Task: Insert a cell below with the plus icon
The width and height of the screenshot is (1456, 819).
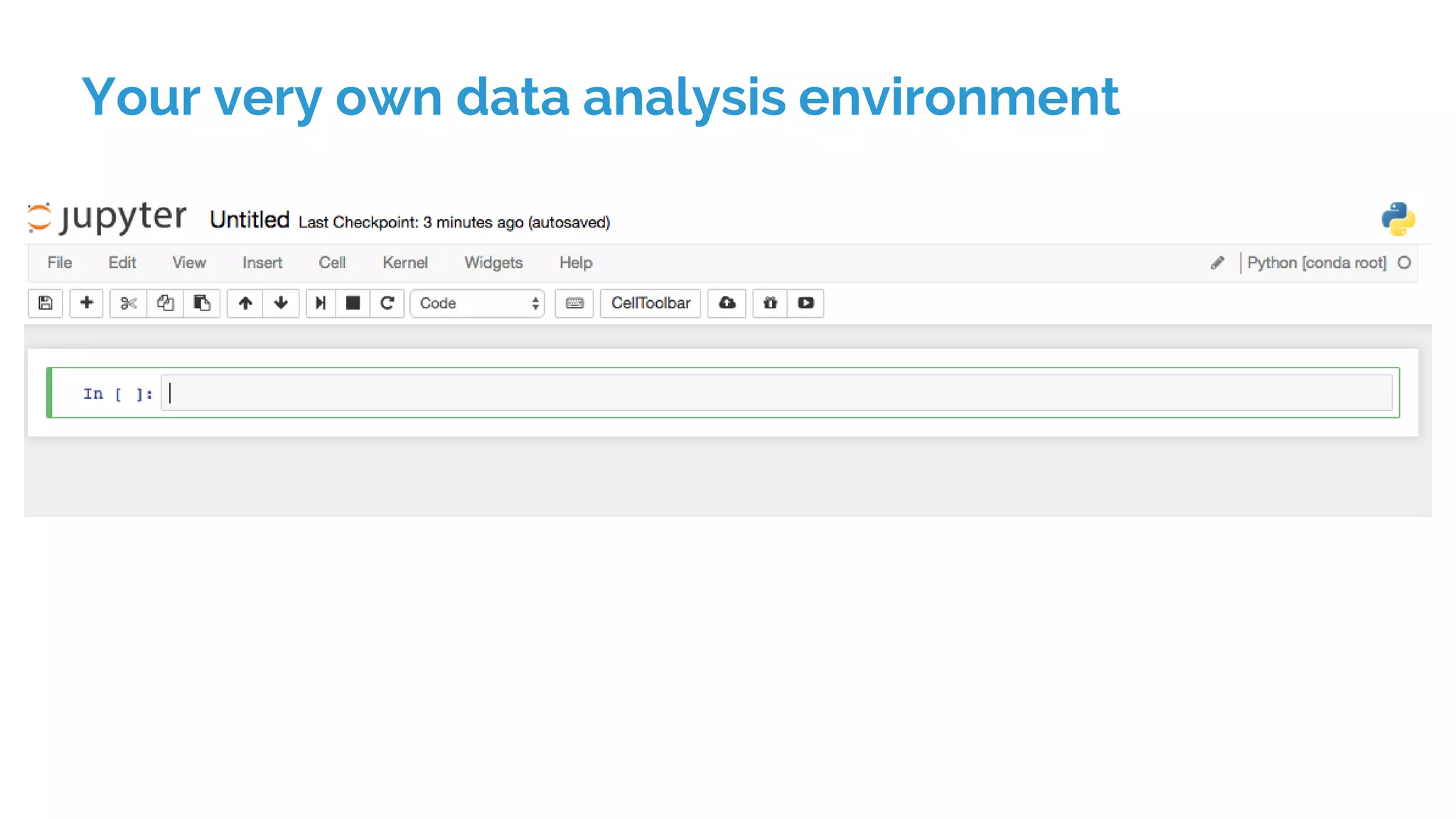Action: [x=87, y=304]
